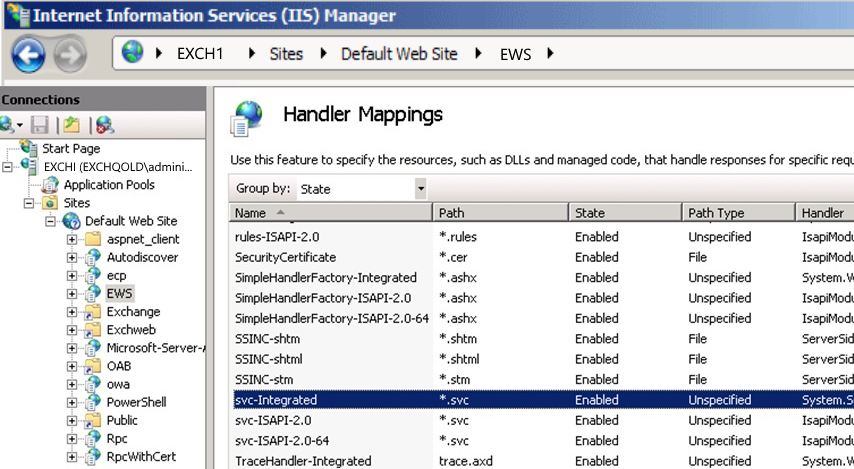854x469 pixels.
Task: Click the owa application icon
Action: (x=93, y=384)
